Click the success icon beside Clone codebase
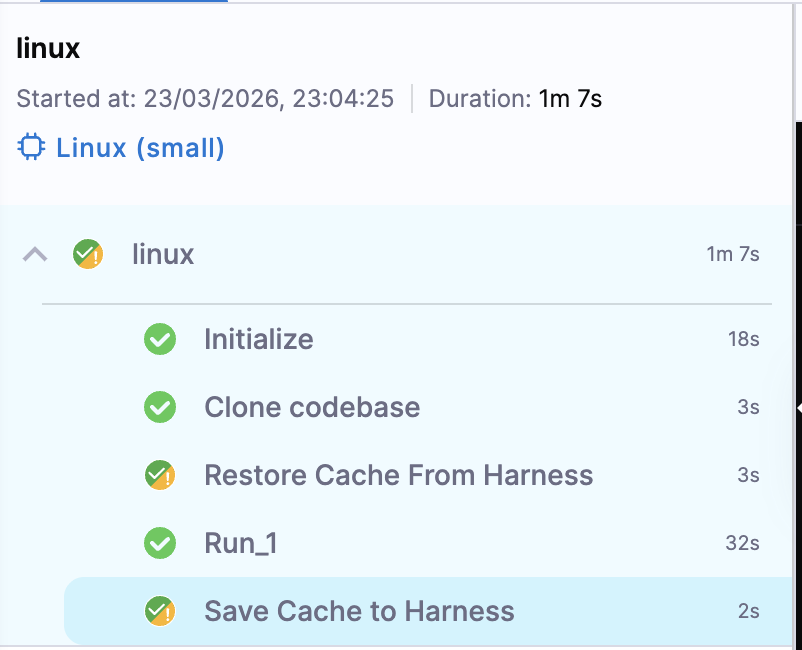Screen dimensions: 802x650 [160, 407]
